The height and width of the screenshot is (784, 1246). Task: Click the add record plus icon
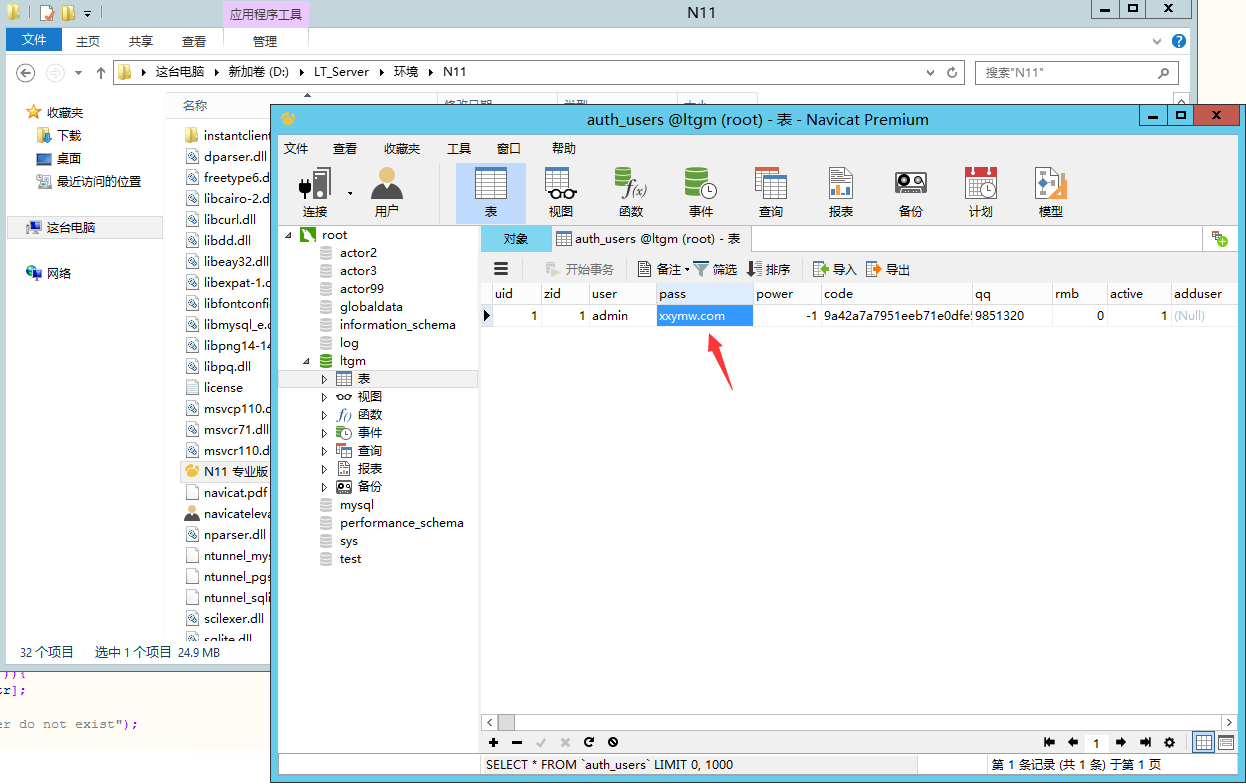(x=493, y=743)
